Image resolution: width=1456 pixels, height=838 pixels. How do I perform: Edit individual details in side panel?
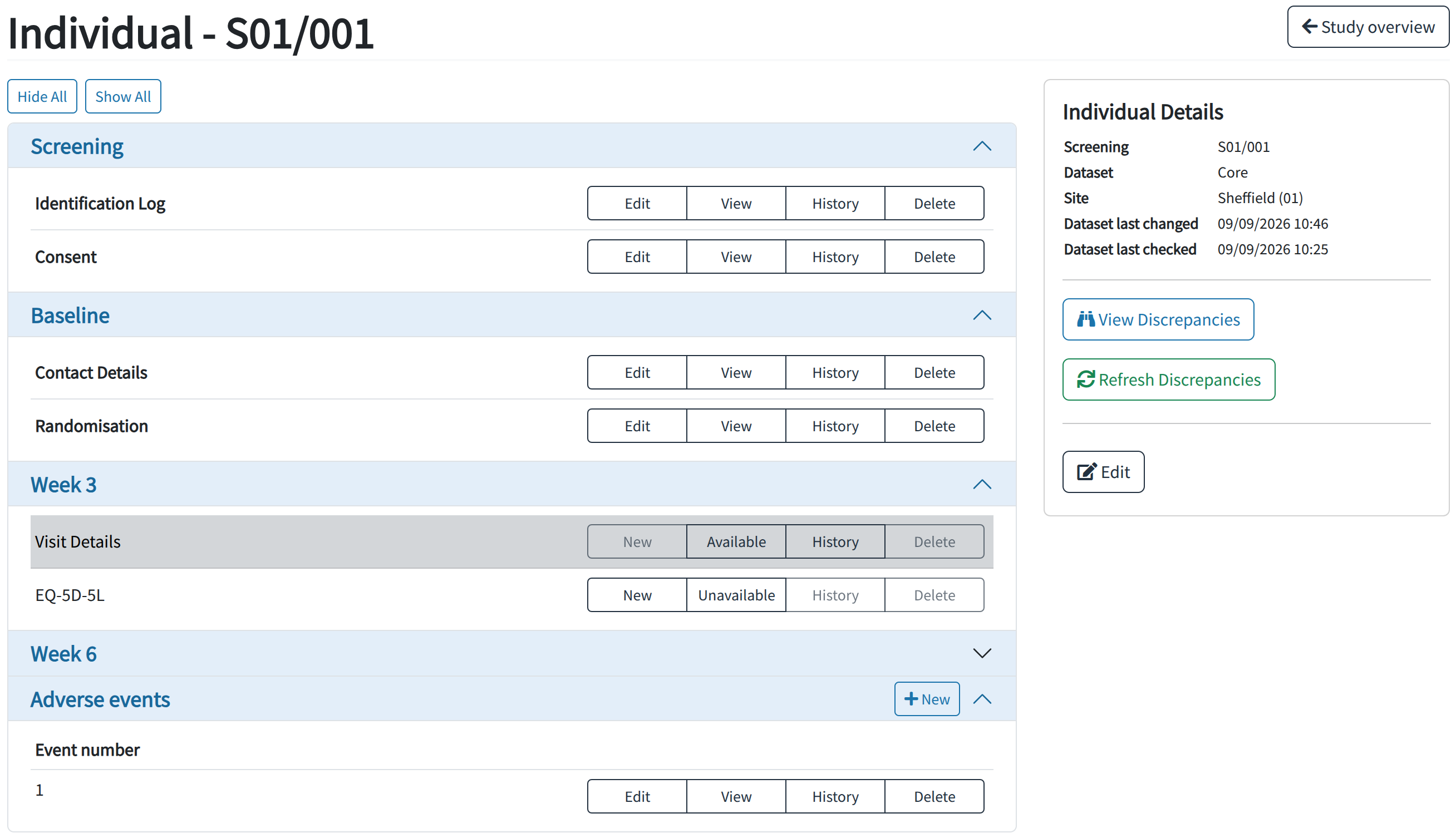point(1103,472)
